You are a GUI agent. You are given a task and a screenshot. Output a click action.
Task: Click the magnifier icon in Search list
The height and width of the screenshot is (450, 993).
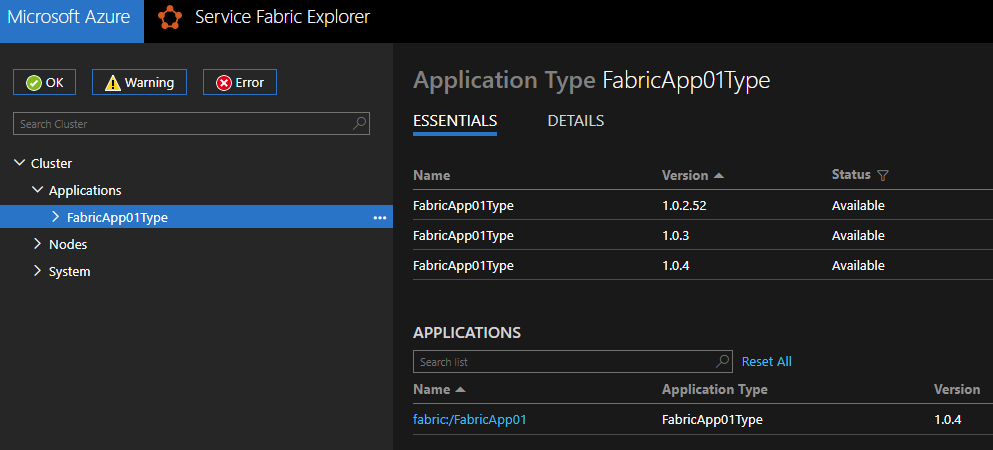pyautogui.click(x=723, y=361)
